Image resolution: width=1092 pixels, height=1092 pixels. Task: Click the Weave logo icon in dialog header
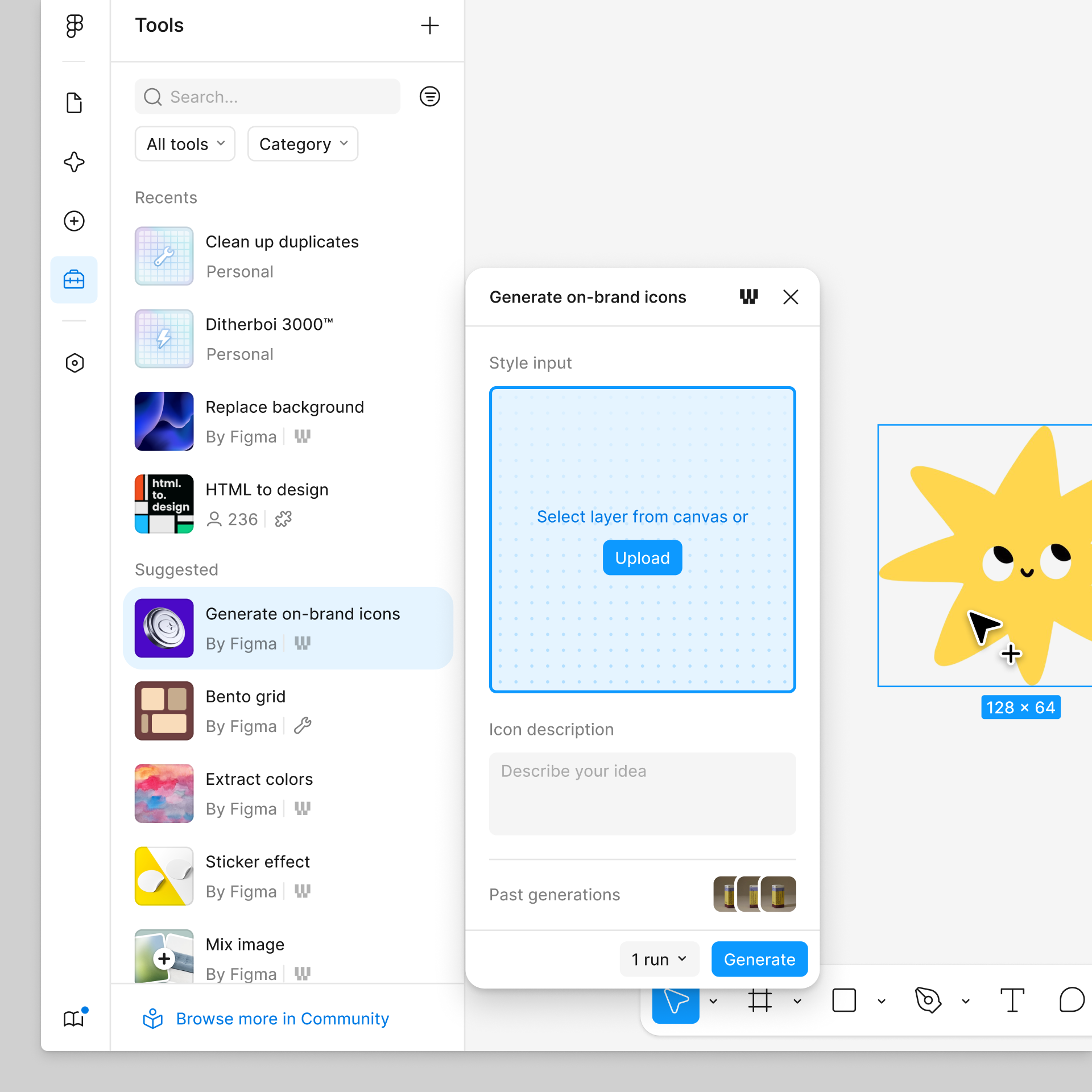[748, 297]
